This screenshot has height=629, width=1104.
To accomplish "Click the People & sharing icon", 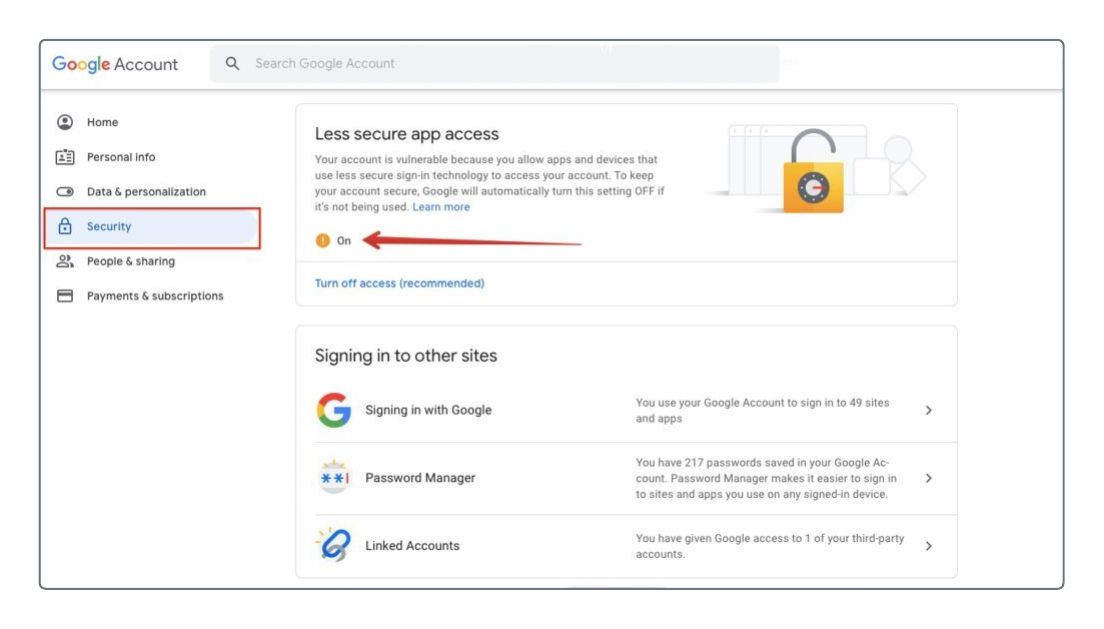I will [x=65, y=261].
